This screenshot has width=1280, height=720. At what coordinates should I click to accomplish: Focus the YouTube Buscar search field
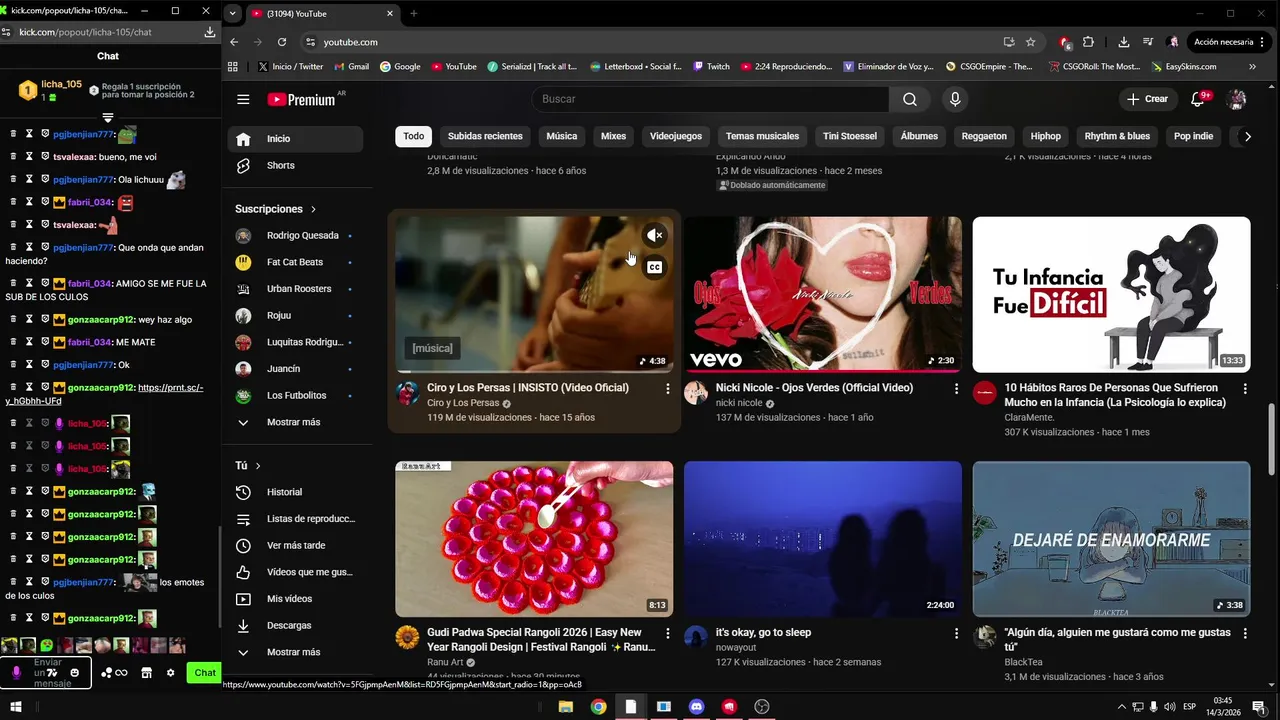click(711, 99)
